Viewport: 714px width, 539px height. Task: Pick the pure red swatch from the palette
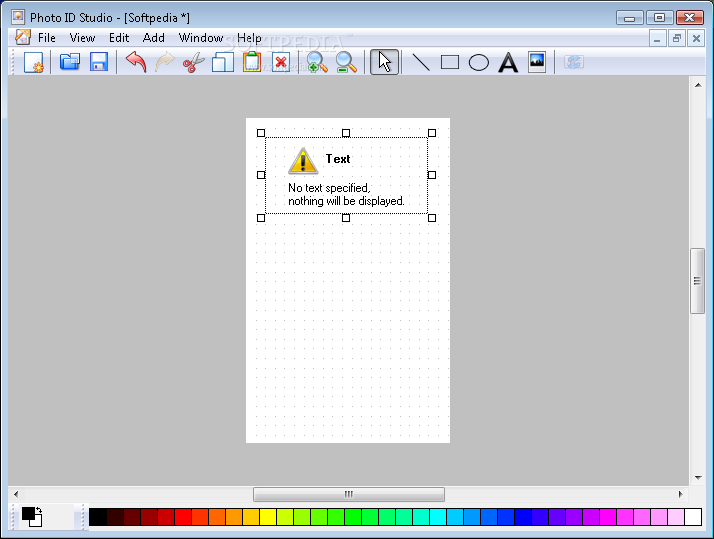(183, 517)
